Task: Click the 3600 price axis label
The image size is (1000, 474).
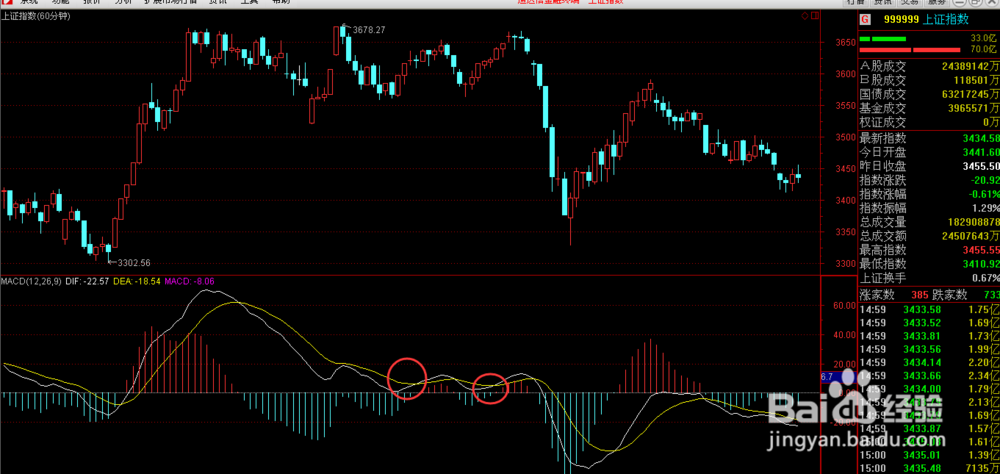Action: (844, 74)
